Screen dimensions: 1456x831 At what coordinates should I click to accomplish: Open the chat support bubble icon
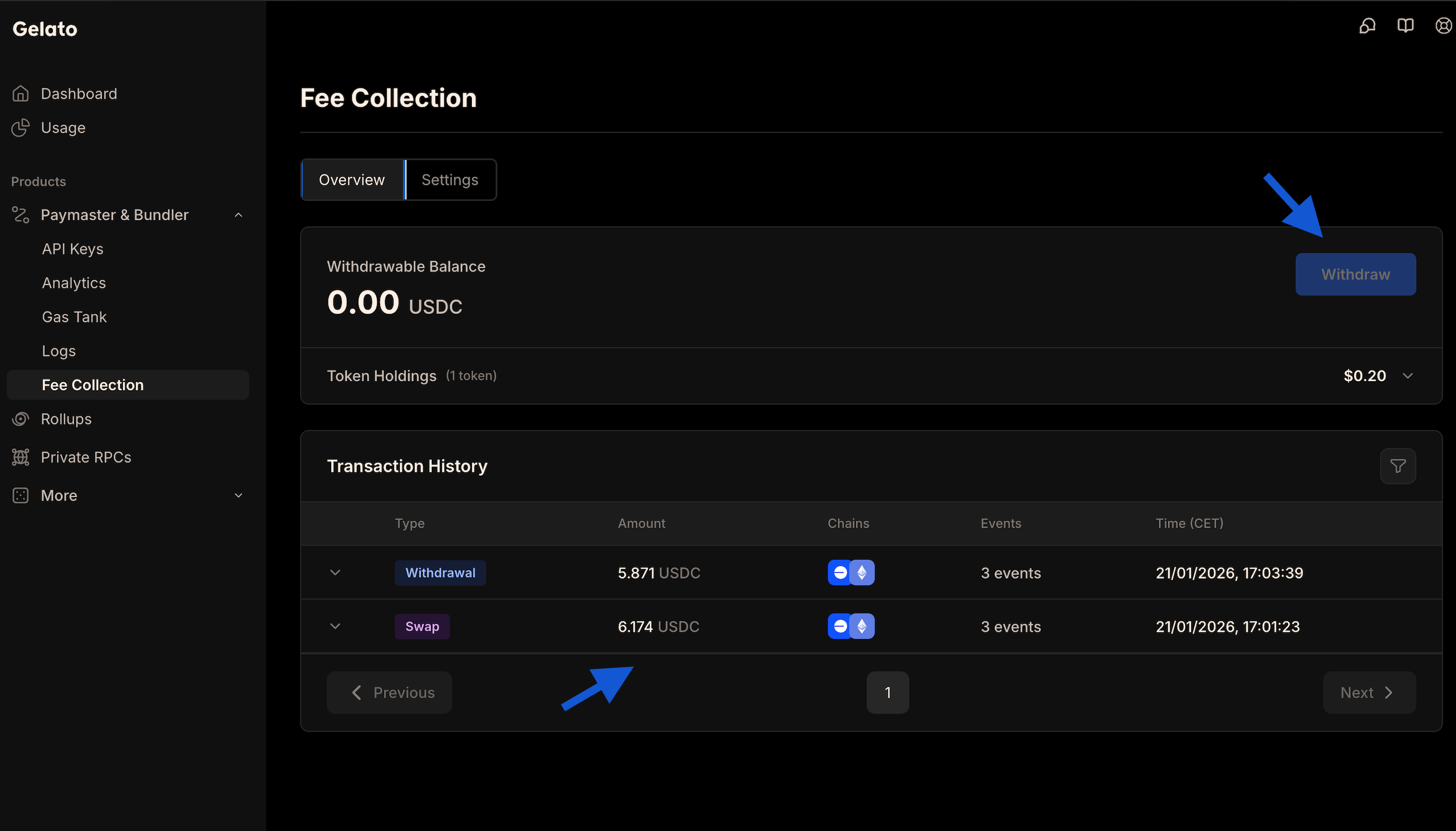pos(1368,26)
